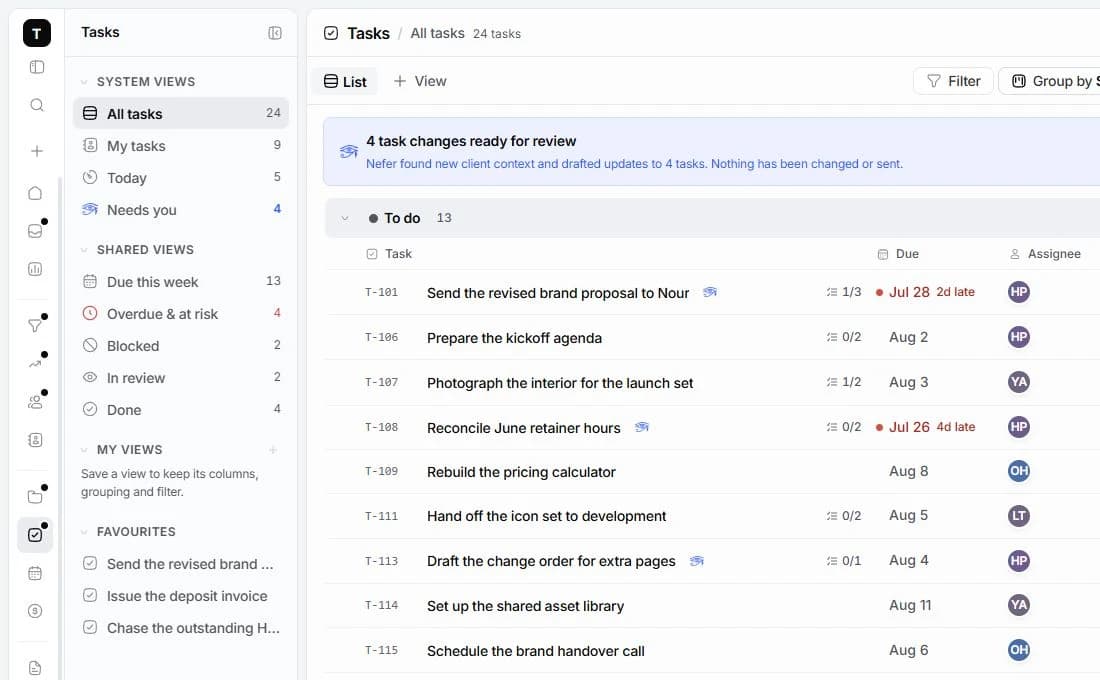Open the Today view

click(181, 178)
